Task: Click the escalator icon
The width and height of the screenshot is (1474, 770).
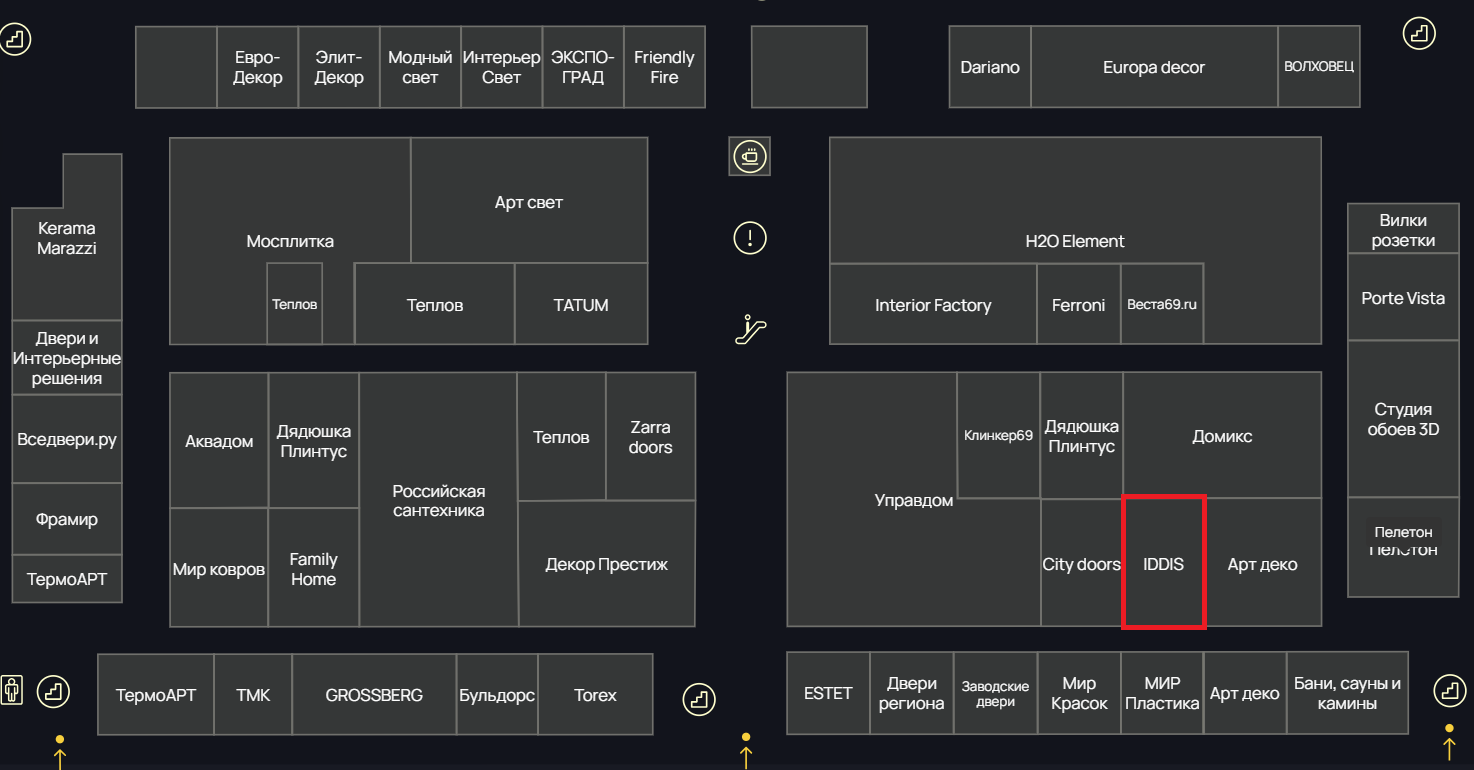Action: pos(750,329)
